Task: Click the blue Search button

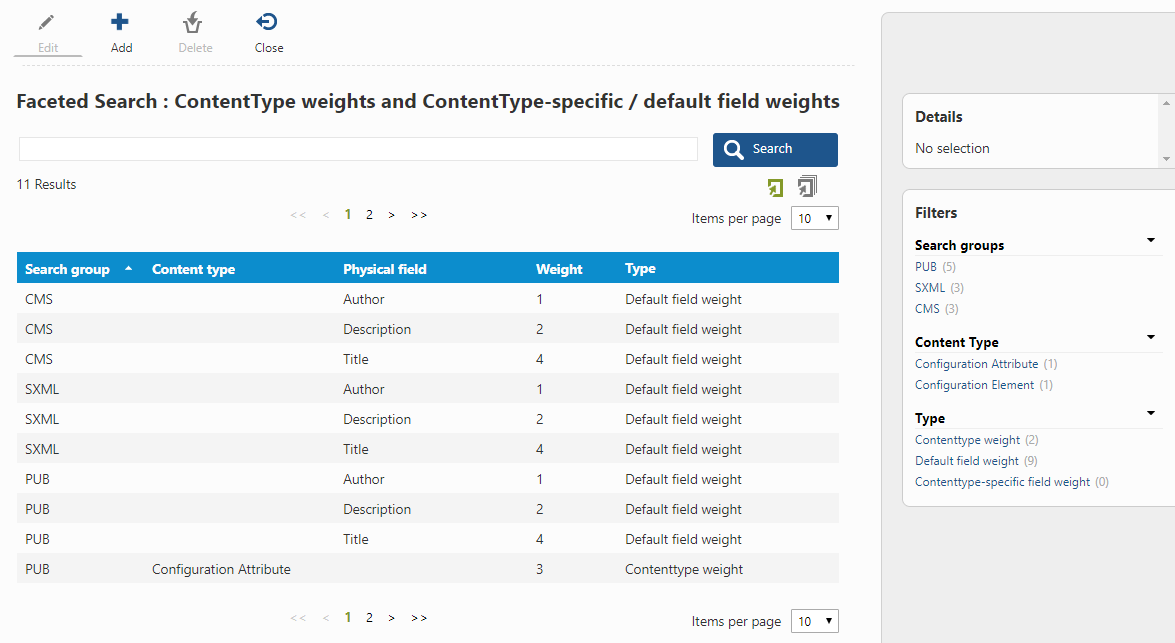Action: tap(775, 149)
